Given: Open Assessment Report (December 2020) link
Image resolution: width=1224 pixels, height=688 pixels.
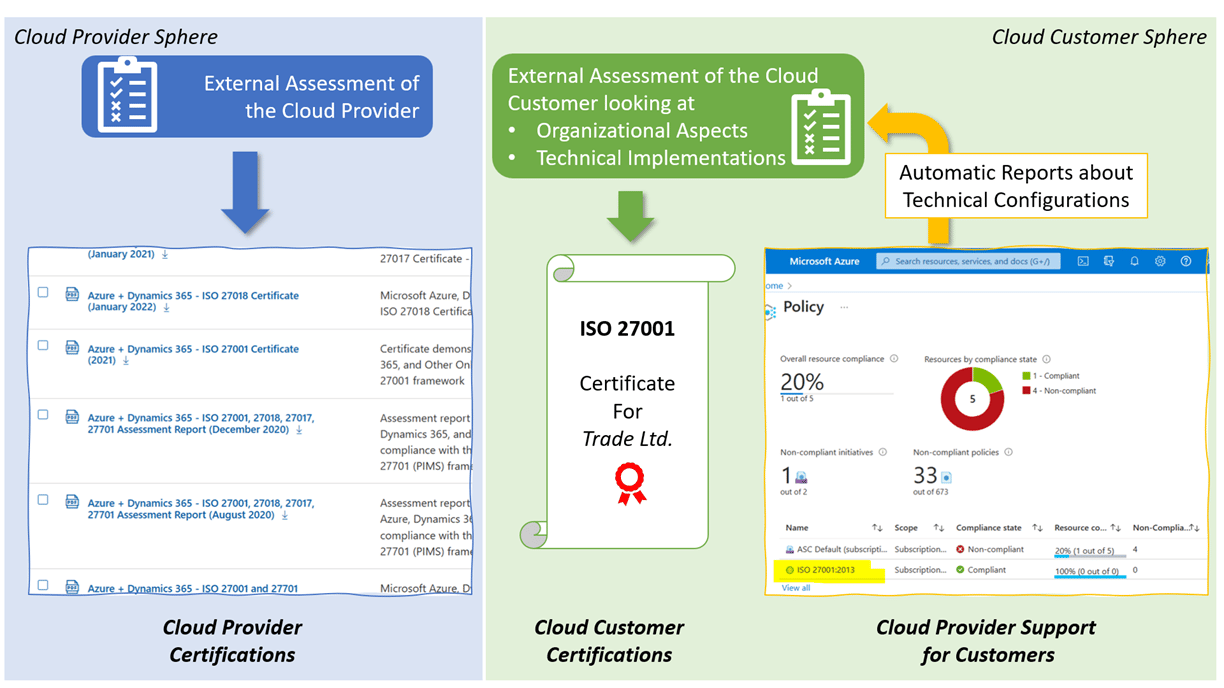Looking at the screenshot, I should click(x=201, y=424).
